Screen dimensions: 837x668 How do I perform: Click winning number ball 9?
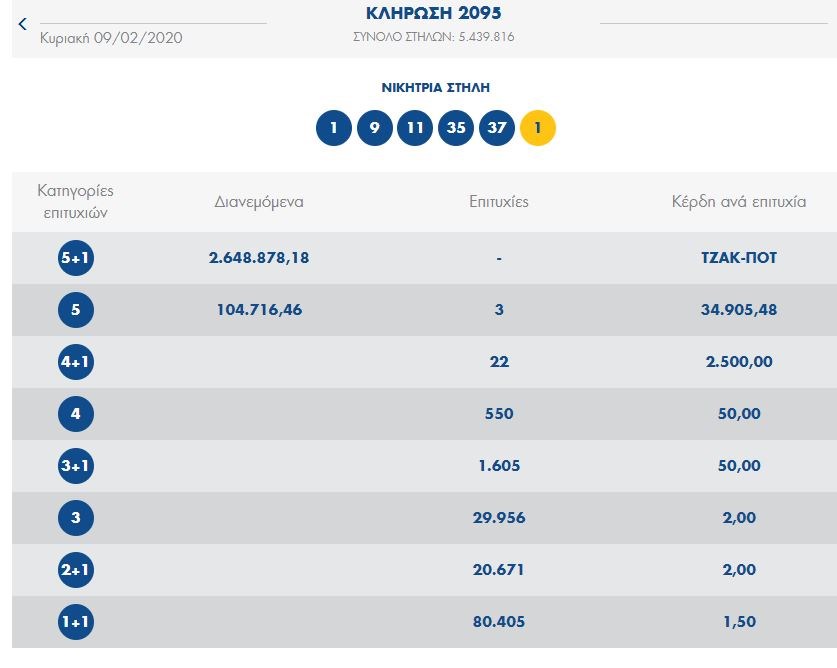[374, 128]
